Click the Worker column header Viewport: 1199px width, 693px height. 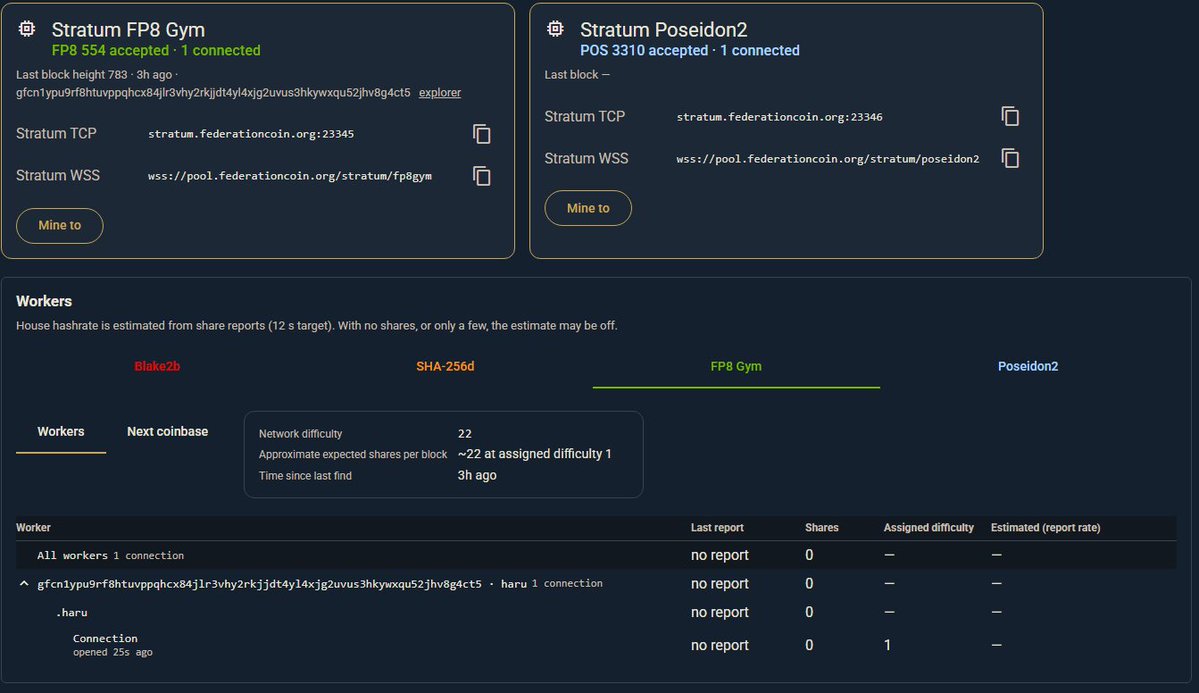pyautogui.click(x=34, y=528)
